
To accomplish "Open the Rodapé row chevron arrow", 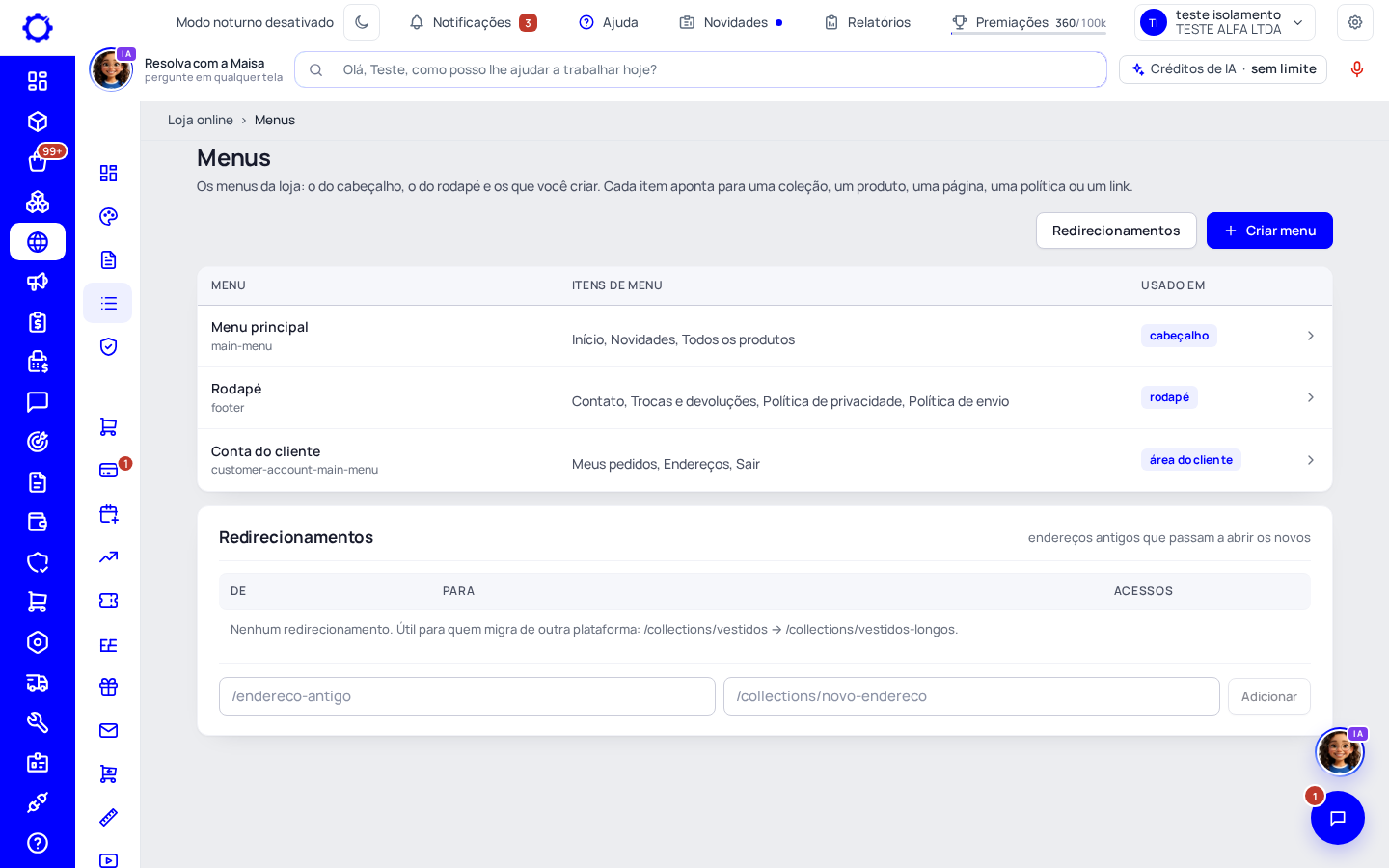I will coord(1310,397).
